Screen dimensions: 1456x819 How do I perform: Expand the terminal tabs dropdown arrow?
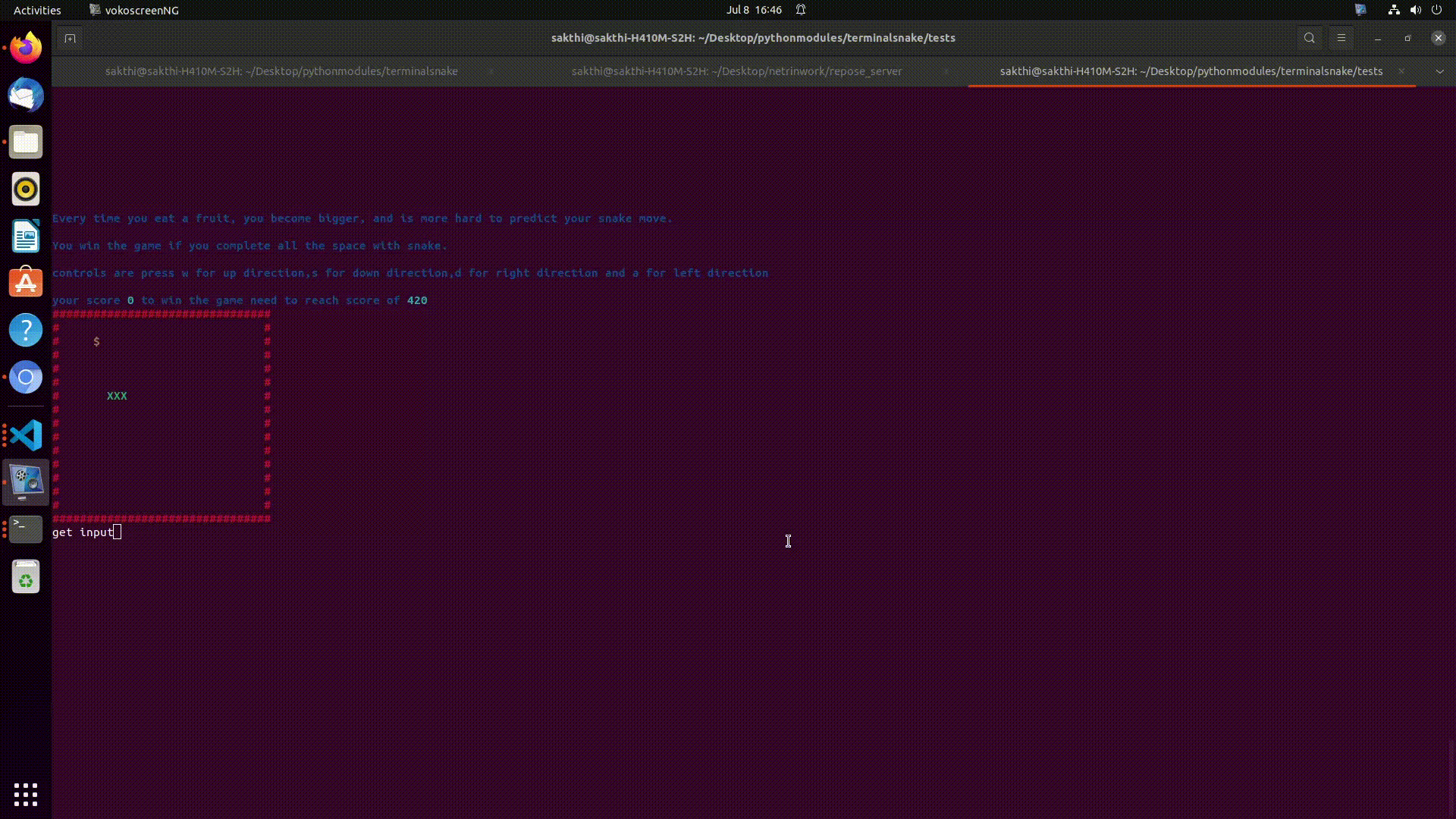point(1439,71)
